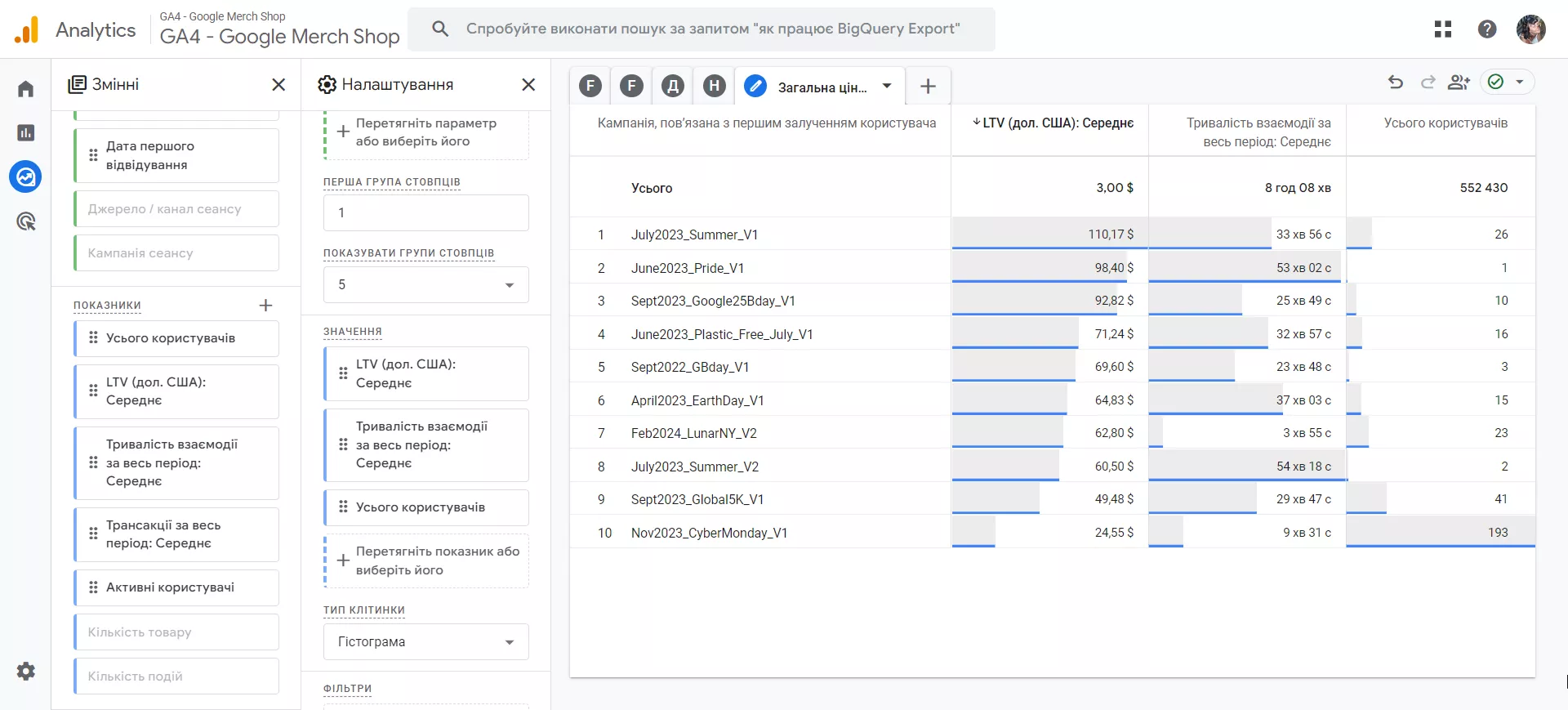Image resolution: width=1568 pixels, height=710 pixels.
Task: Add a new tab with plus button
Action: [928, 87]
